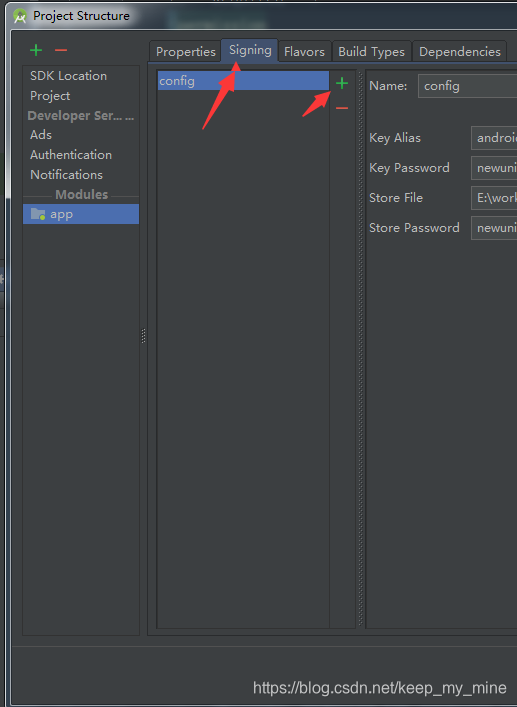Switch to the Signing tab
Screen dimensions: 517x707
click(250, 50)
